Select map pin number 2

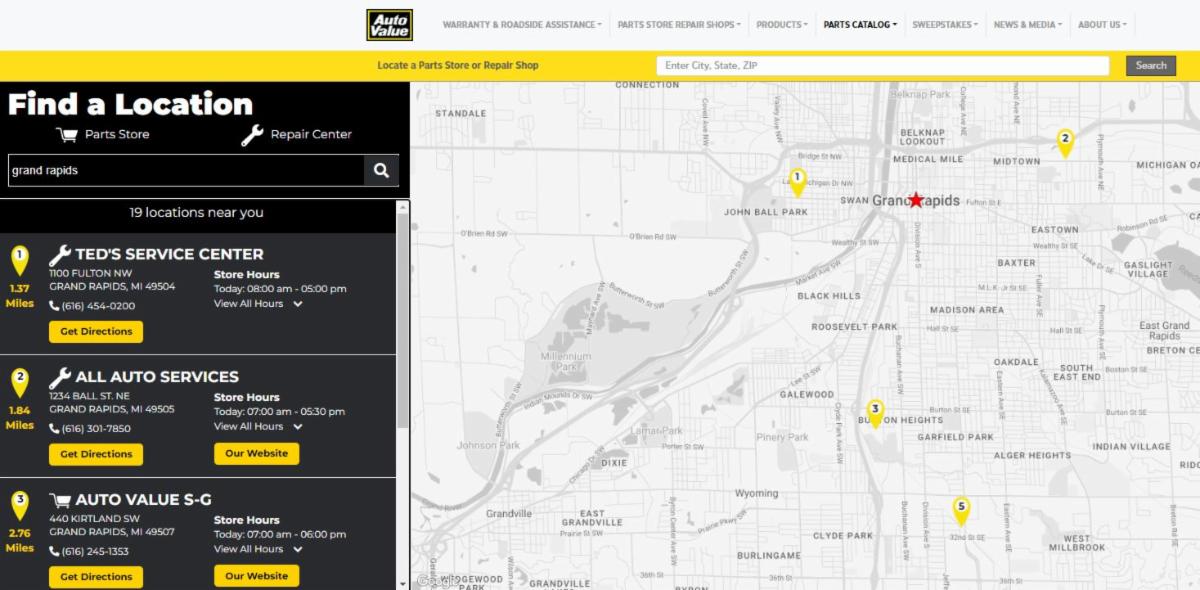tap(1065, 142)
